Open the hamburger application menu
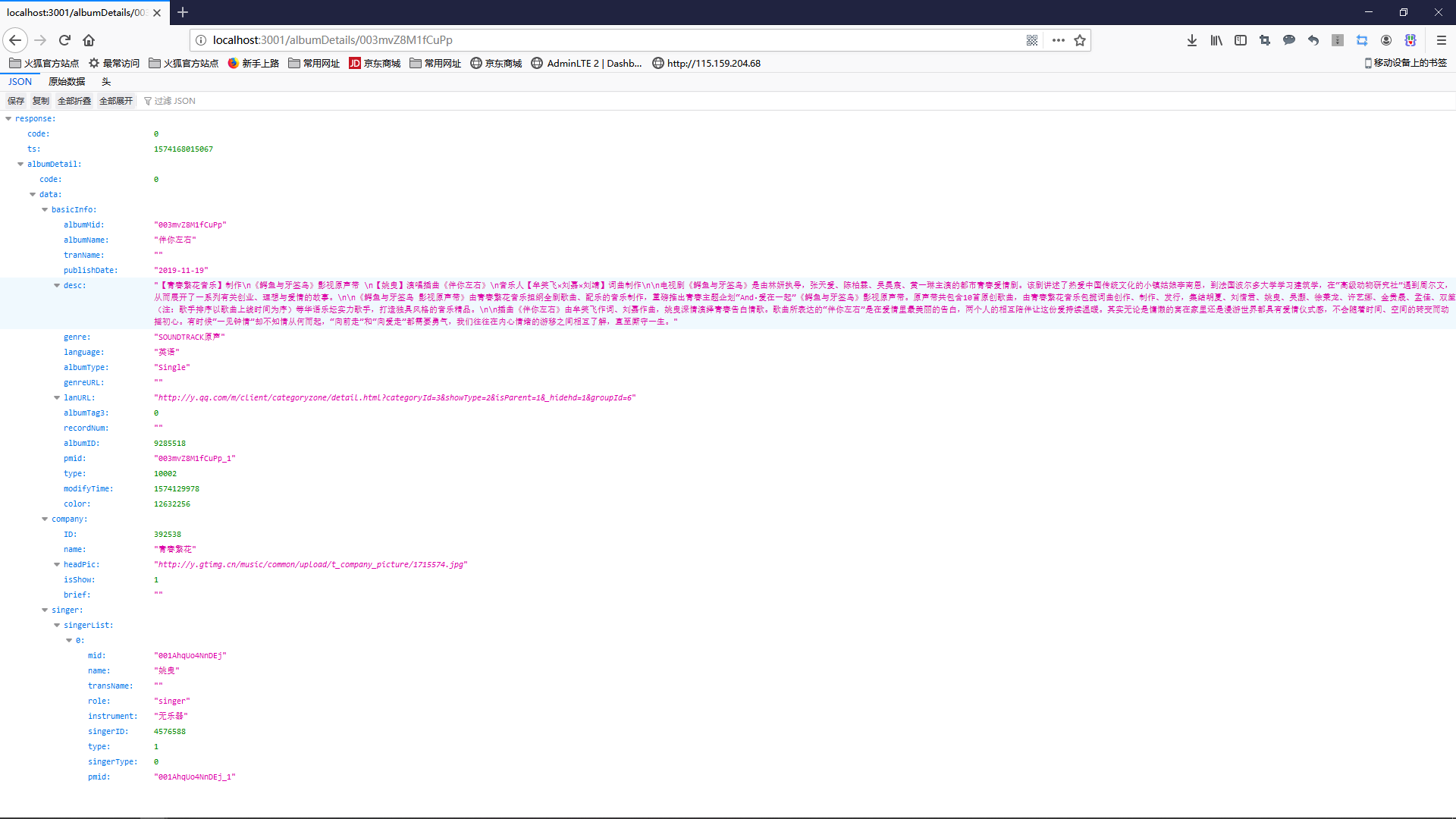This screenshot has width=1456, height=819. 1442,40
